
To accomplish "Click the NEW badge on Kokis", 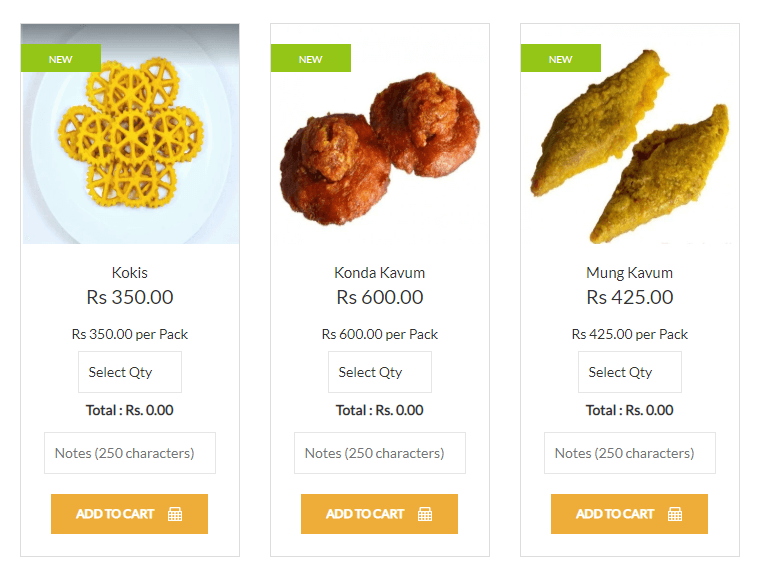I will tap(61, 59).
